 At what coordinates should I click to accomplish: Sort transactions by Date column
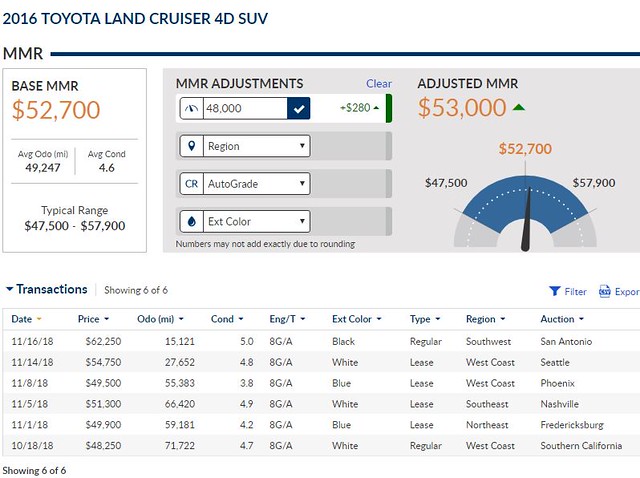click(27, 319)
